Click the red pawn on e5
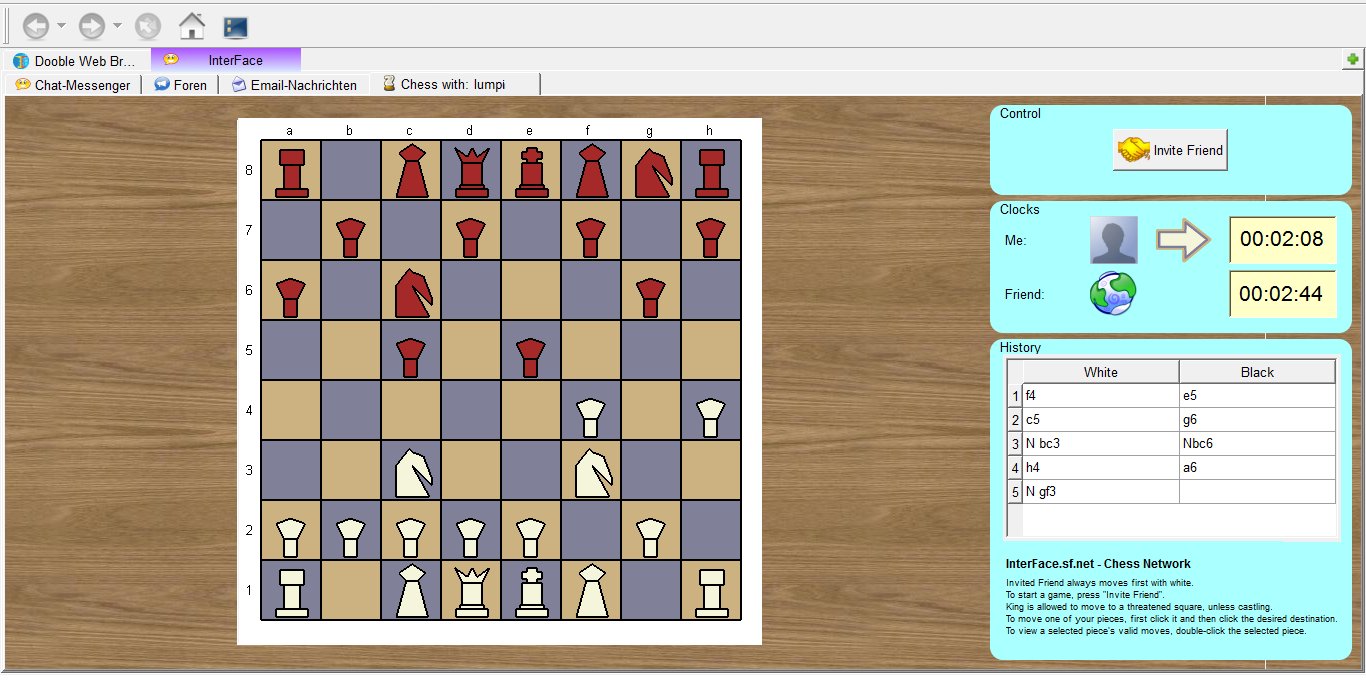 pos(531,358)
